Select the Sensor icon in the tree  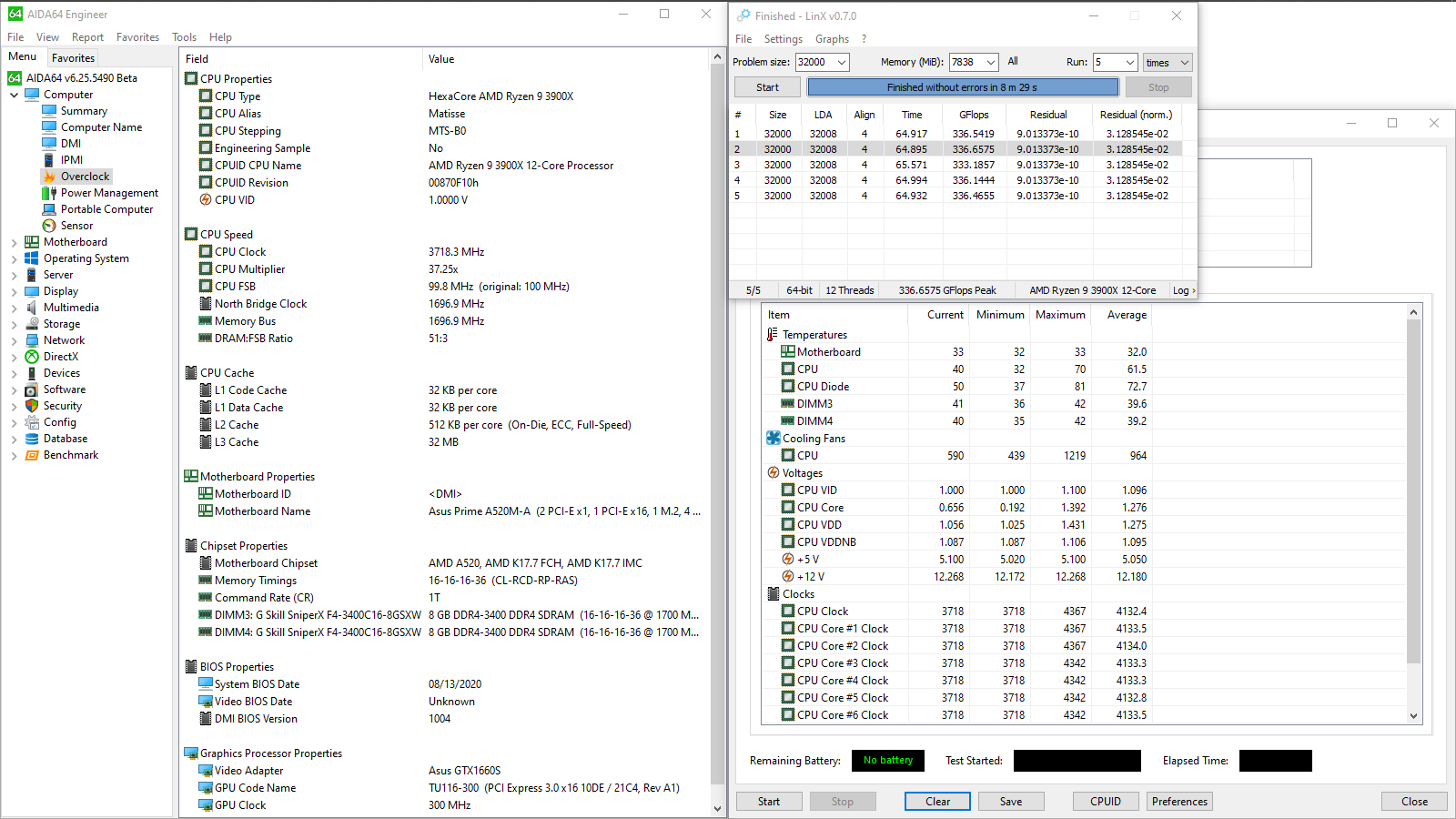[49, 226]
